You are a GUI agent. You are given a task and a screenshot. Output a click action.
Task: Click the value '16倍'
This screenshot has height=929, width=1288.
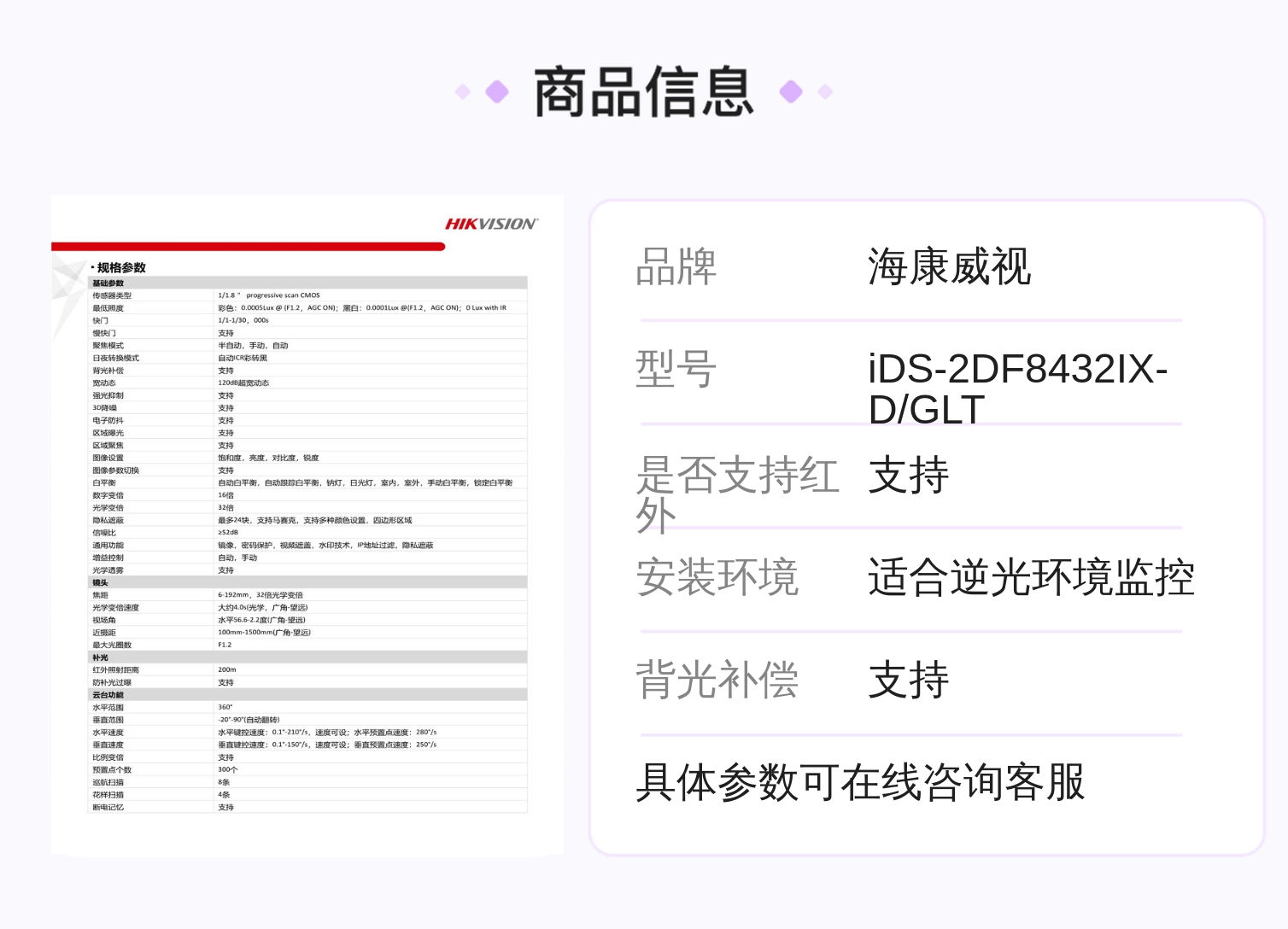pyautogui.click(x=225, y=495)
